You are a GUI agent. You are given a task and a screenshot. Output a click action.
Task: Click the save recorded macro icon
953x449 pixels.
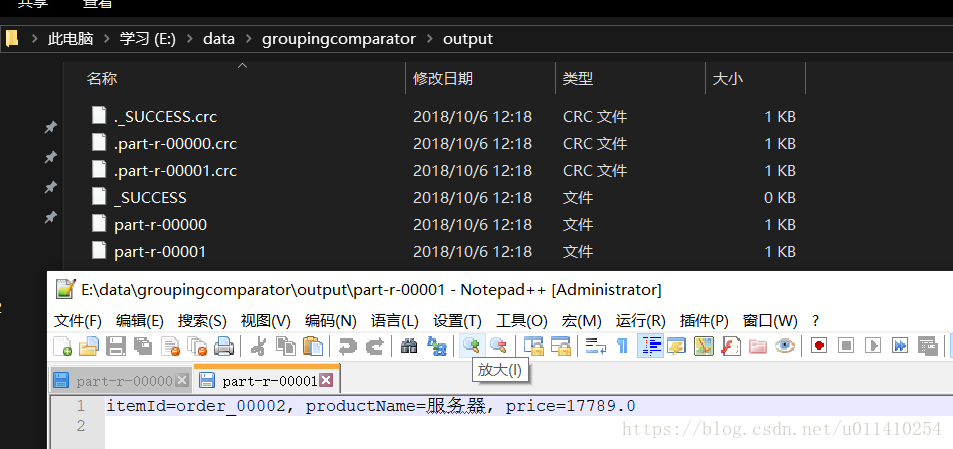point(927,346)
